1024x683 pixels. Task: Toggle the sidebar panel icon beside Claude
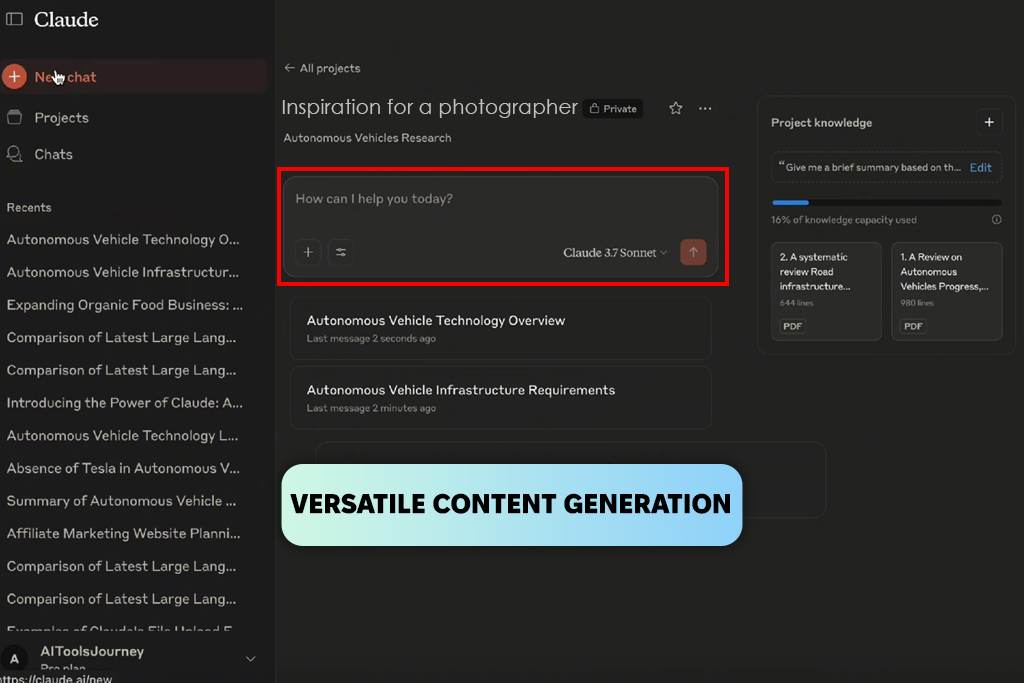[x=14, y=20]
